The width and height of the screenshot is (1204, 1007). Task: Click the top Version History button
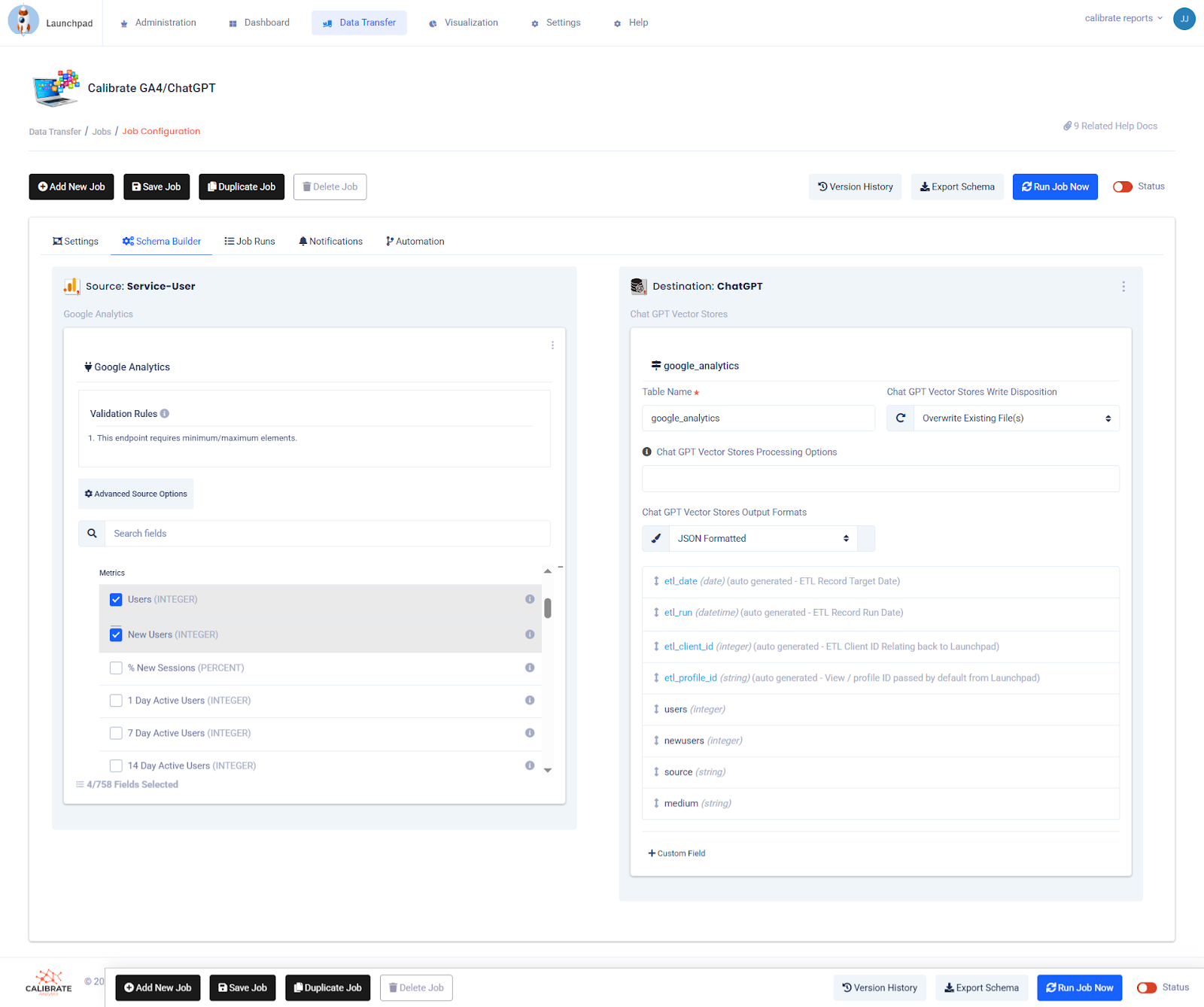(856, 187)
